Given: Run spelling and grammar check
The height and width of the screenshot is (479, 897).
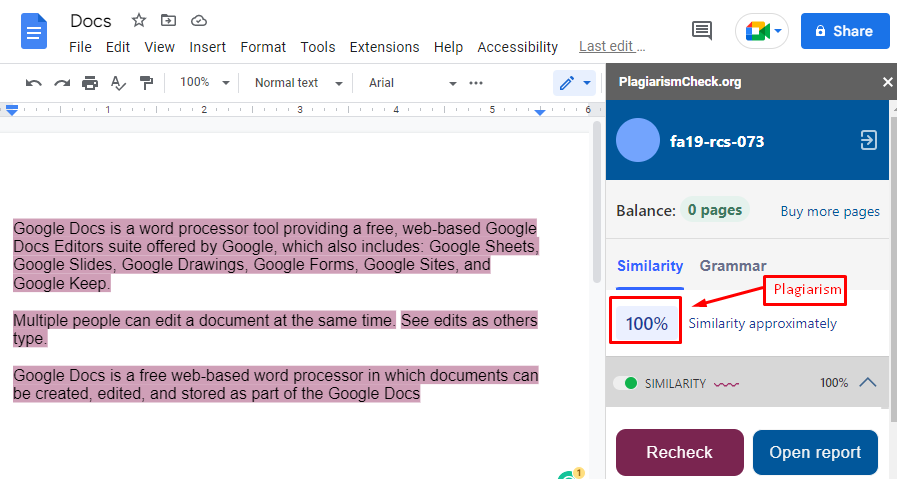Looking at the screenshot, I should (x=118, y=83).
